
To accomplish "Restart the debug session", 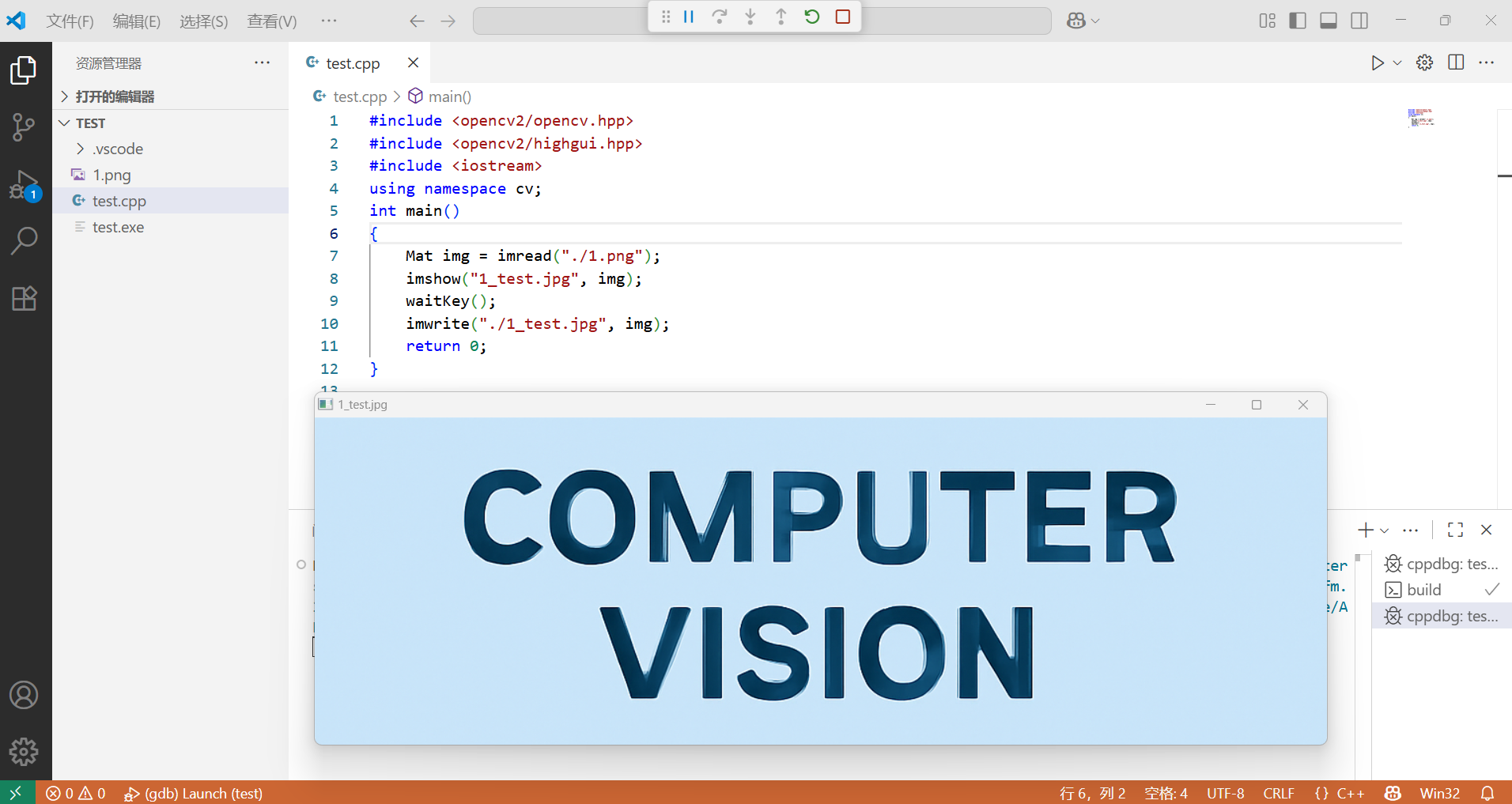I will point(812,16).
